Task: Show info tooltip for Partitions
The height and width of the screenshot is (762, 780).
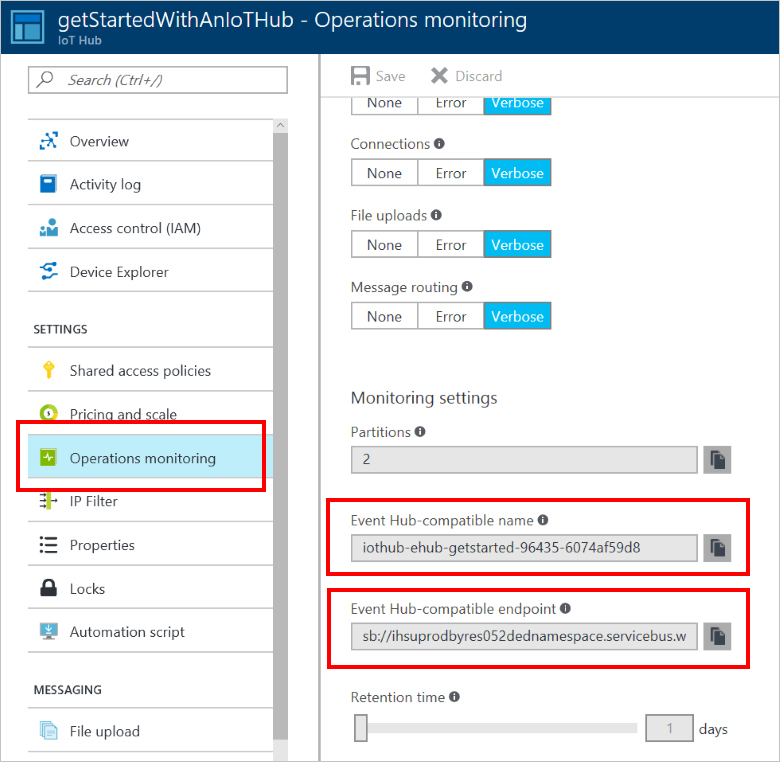Action: tap(420, 431)
